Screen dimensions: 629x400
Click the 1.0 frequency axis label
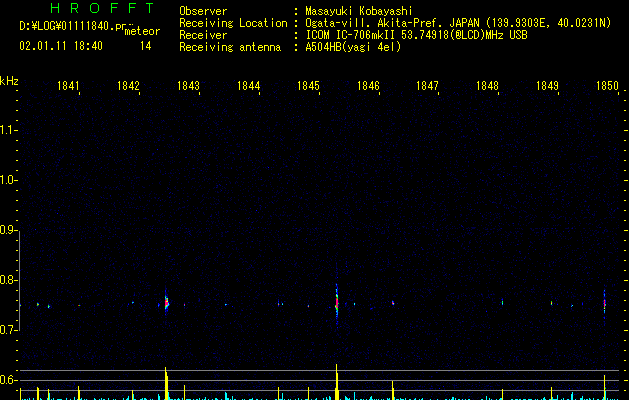(8, 180)
